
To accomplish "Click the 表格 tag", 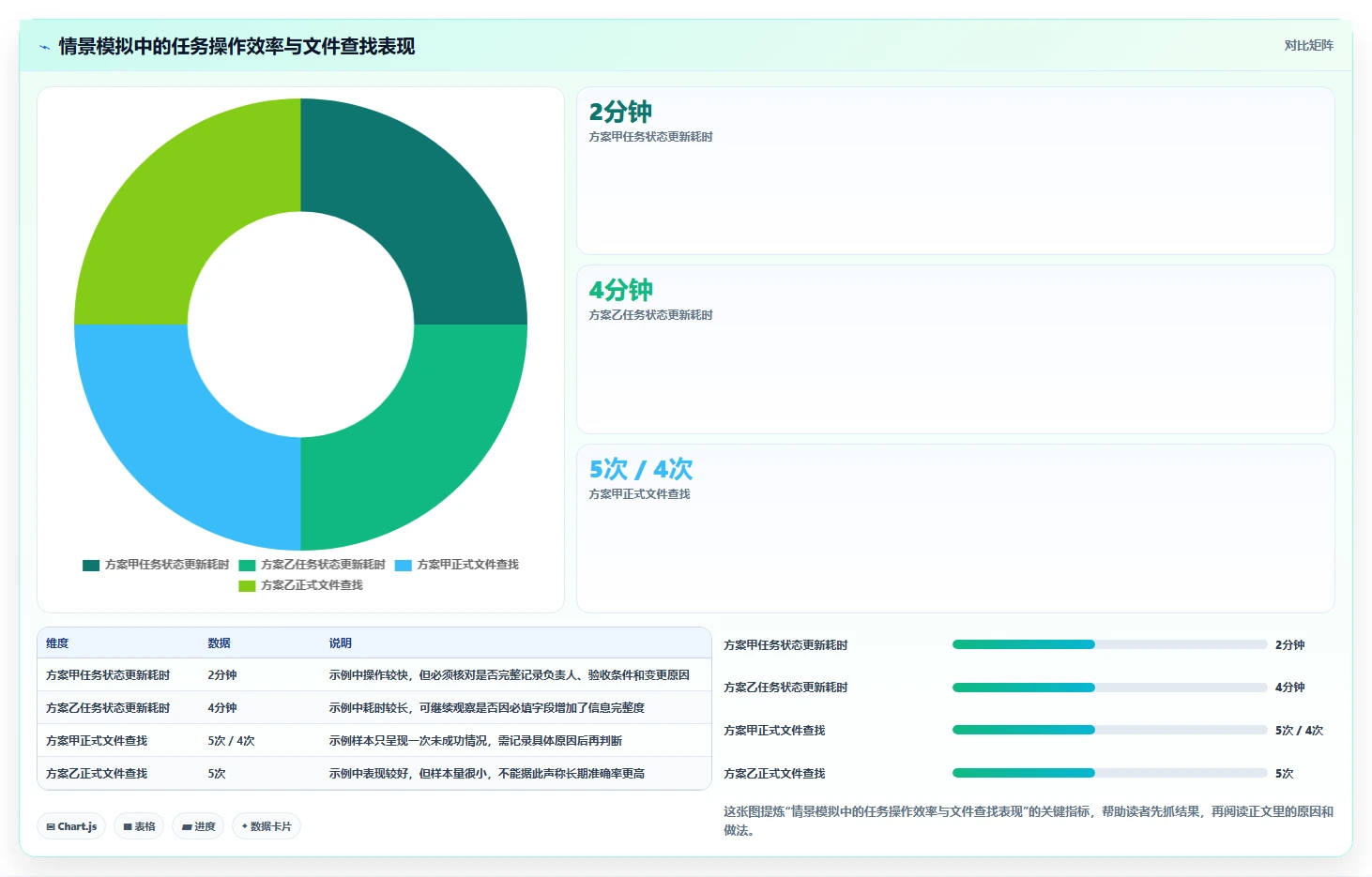I will (x=139, y=826).
